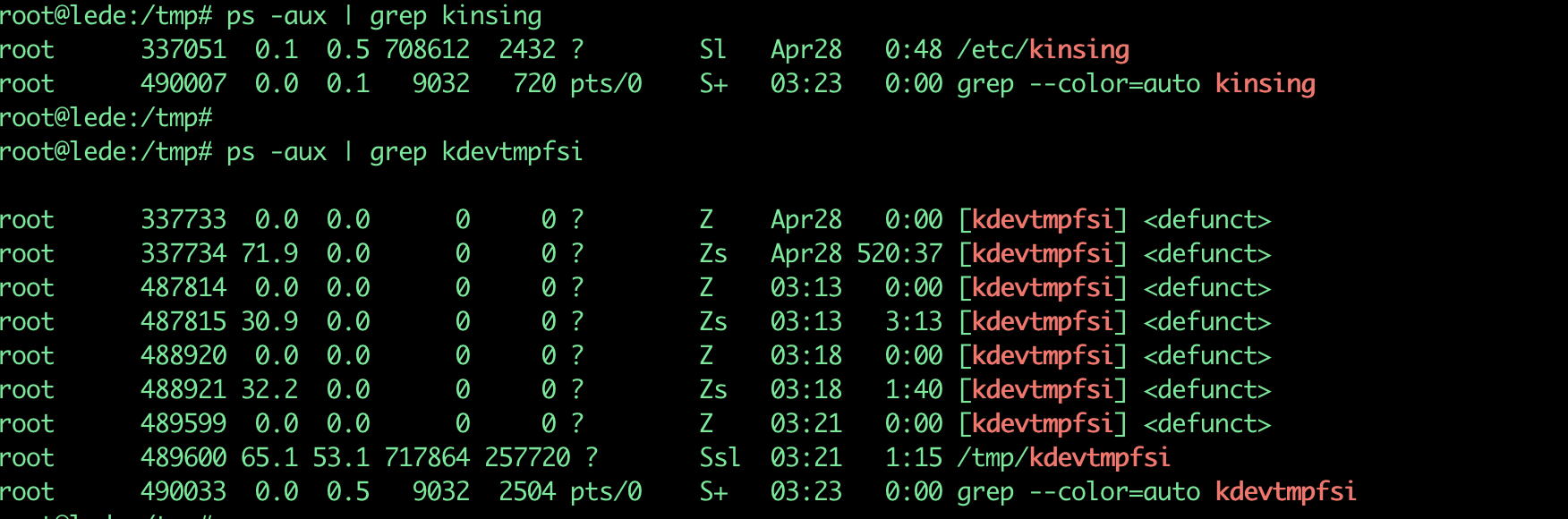Image resolution: width=1568 pixels, height=519 pixels.
Task: Click the 'grep --color=auto kdevtmpfsi' command text
Action: pyautogui.click(x=1156, y=492)
